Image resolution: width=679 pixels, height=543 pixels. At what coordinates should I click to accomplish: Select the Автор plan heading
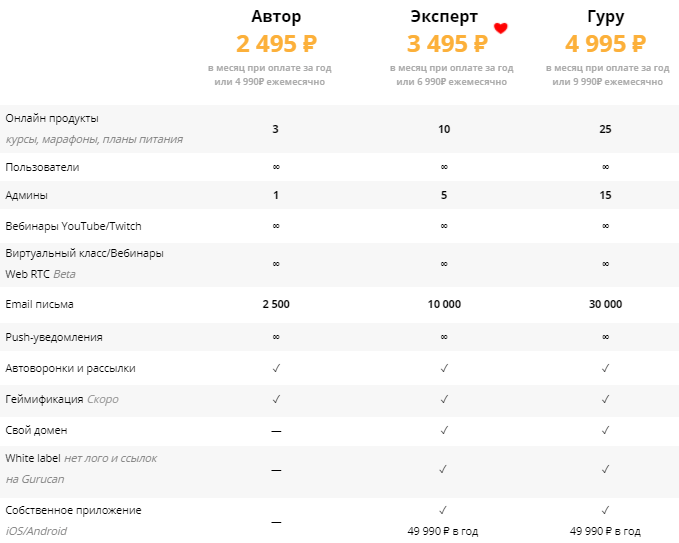pos(276,17)
